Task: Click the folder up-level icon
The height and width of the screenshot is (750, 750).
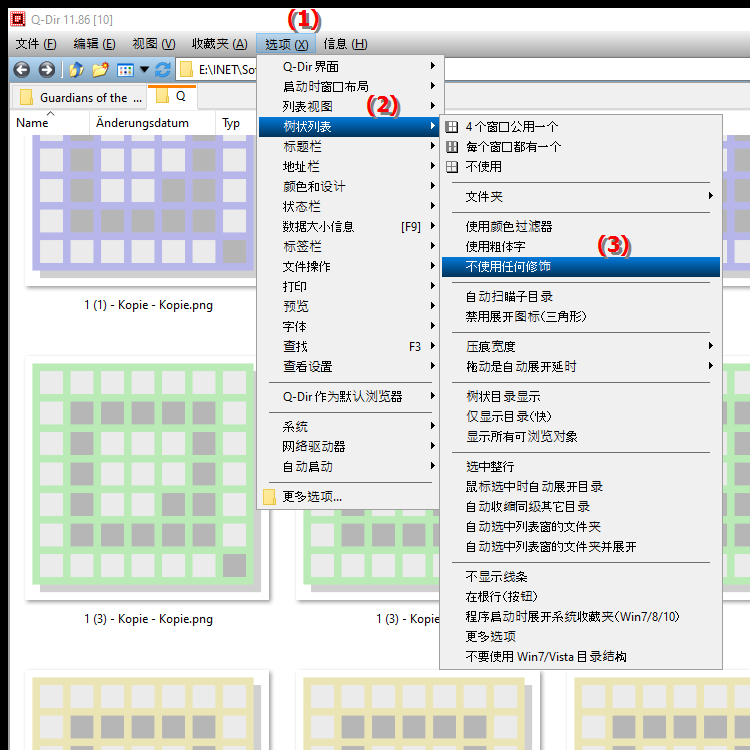Action: tap(77, 70)
